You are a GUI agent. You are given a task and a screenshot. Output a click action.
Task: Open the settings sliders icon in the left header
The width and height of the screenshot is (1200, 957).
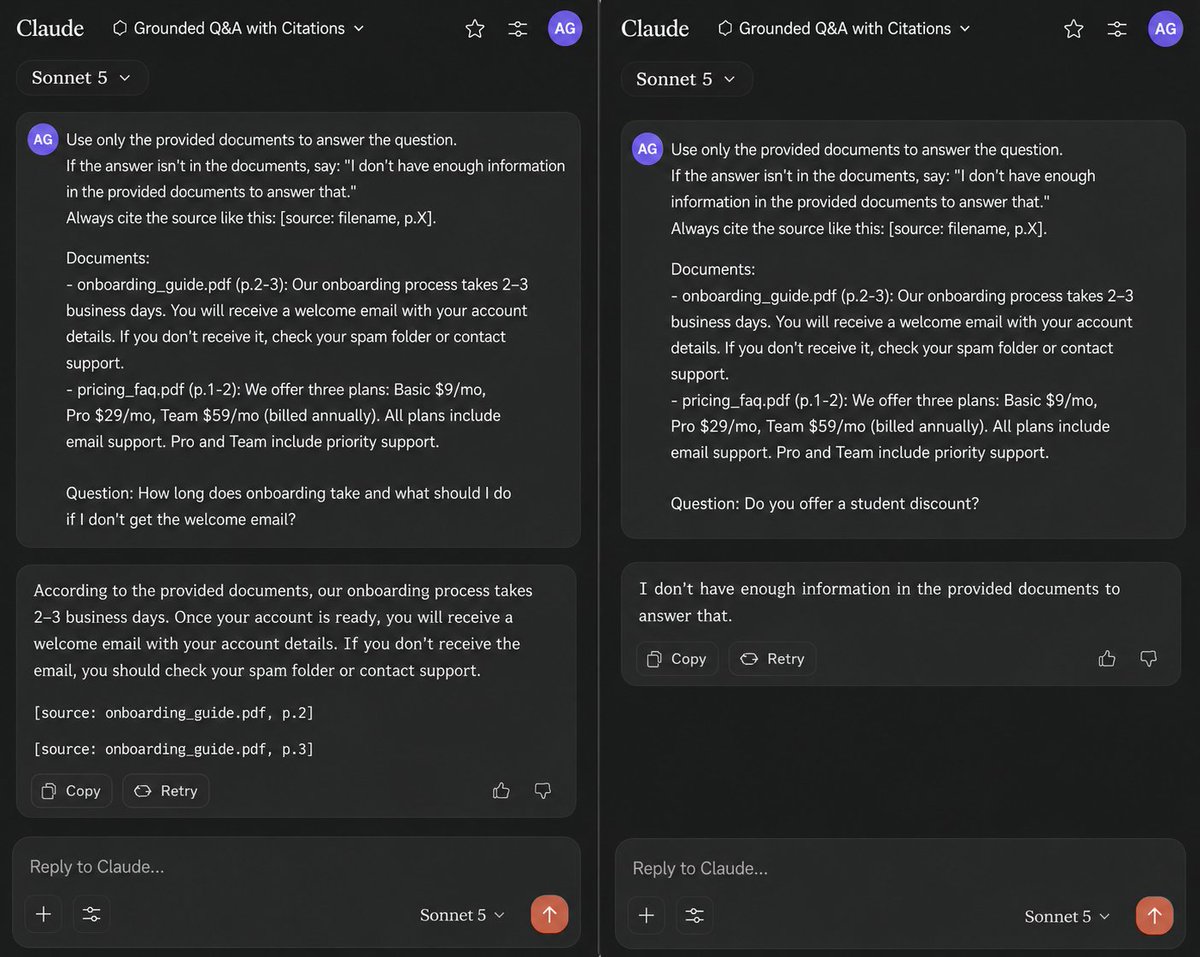[x=518, y=29]
